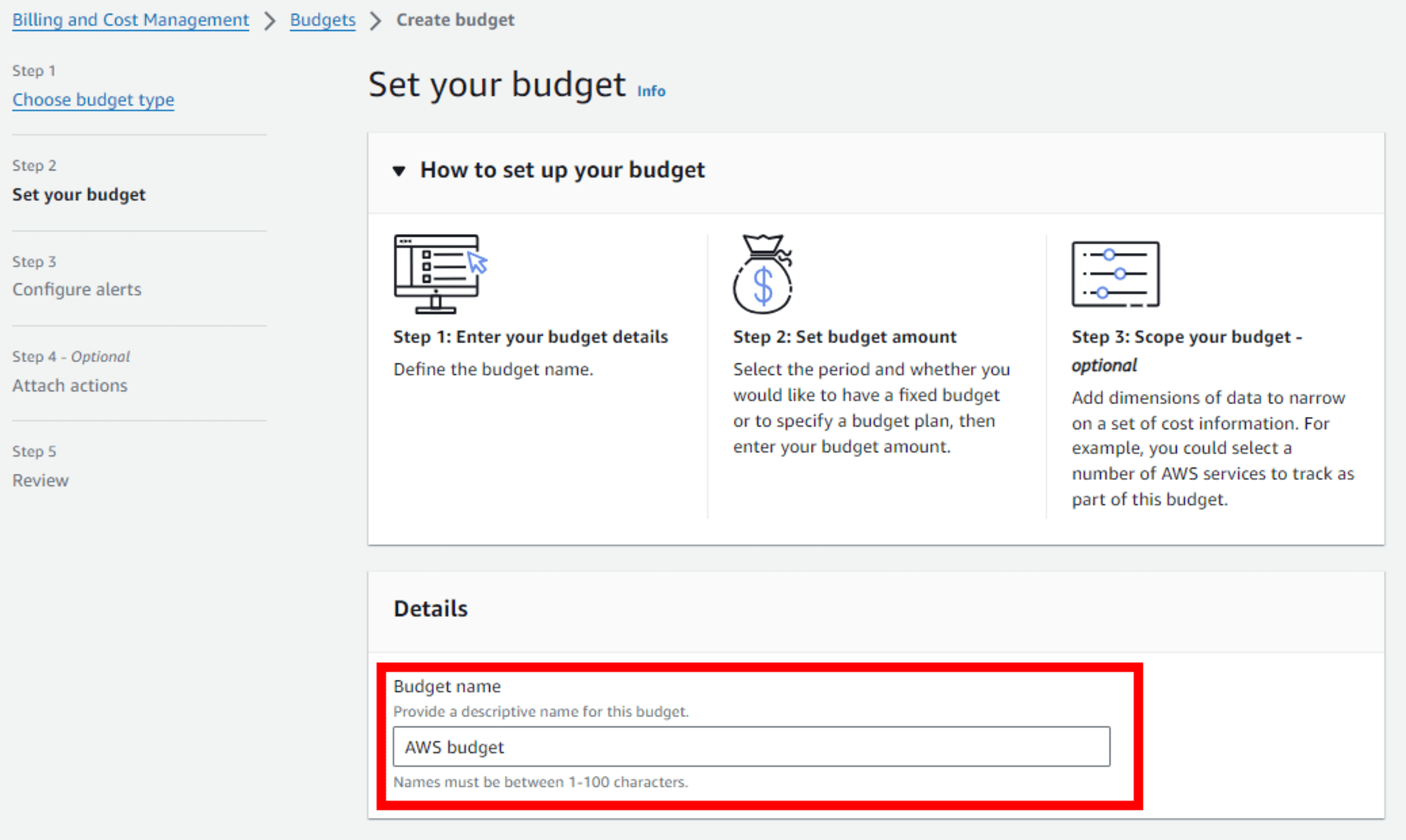
Task: Click the monitor checklist icon for Step 1
Action: pos(441,274)
